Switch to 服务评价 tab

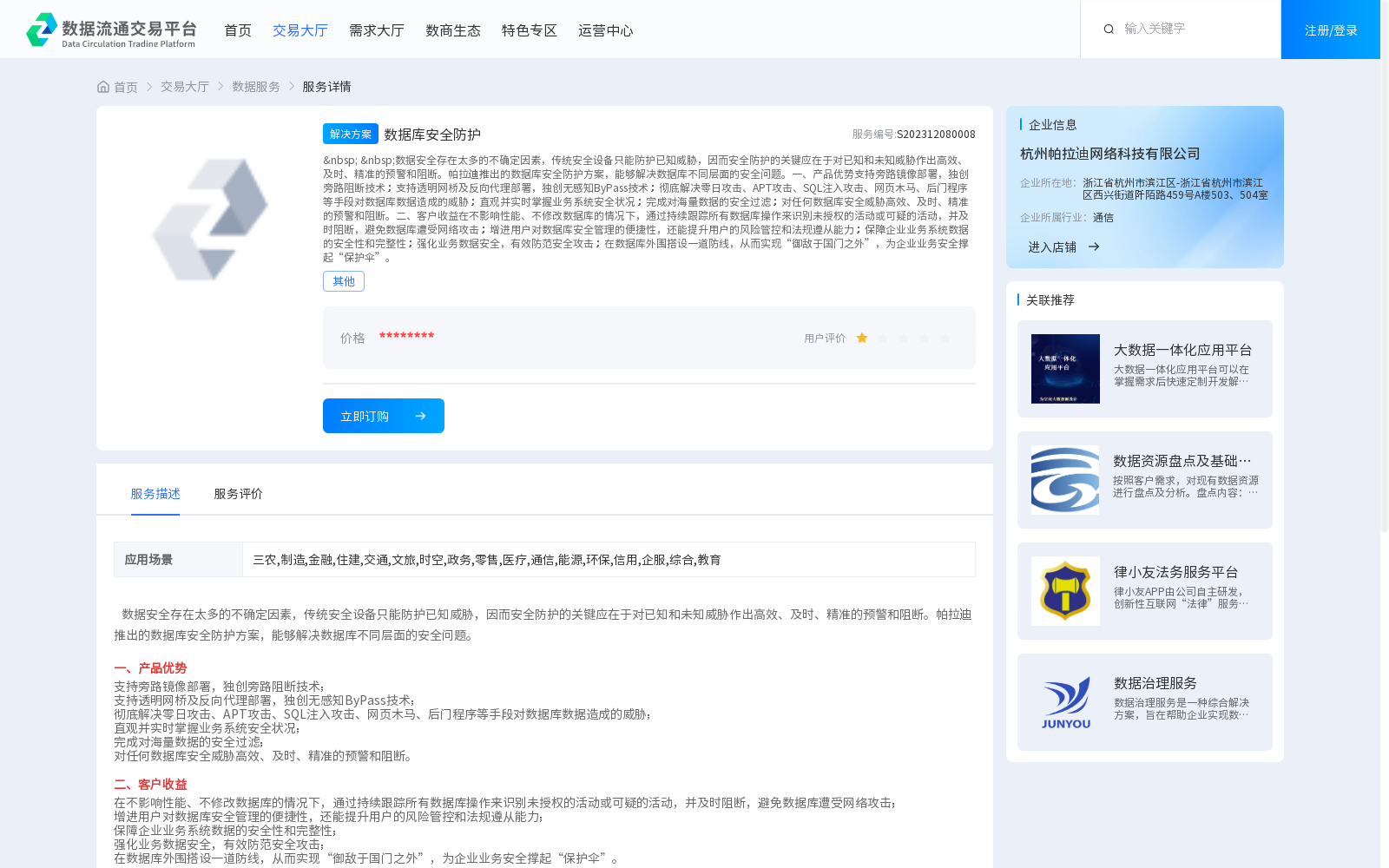tap(239, 494)
